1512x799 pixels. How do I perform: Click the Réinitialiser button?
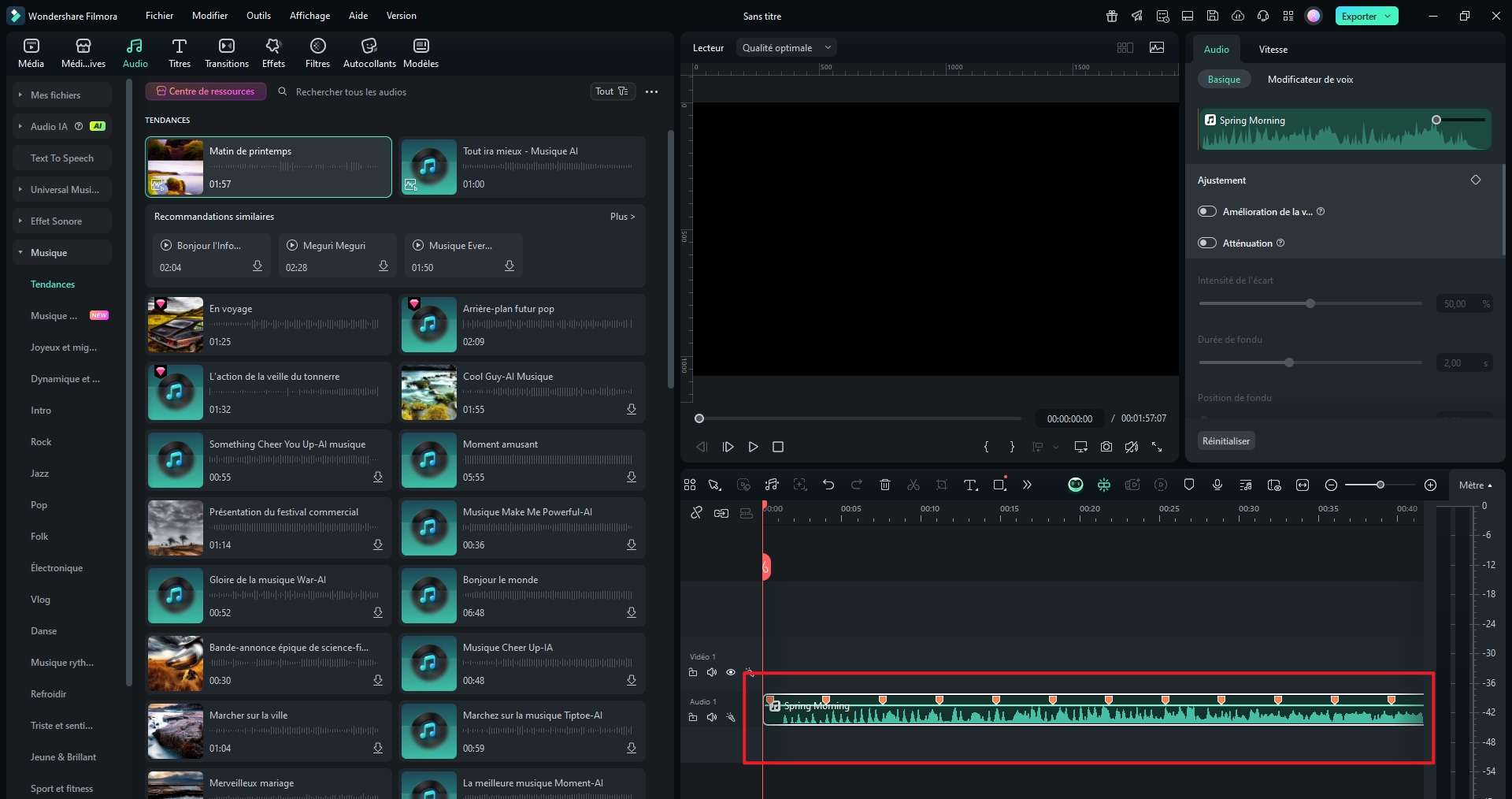coord(1226,440)
